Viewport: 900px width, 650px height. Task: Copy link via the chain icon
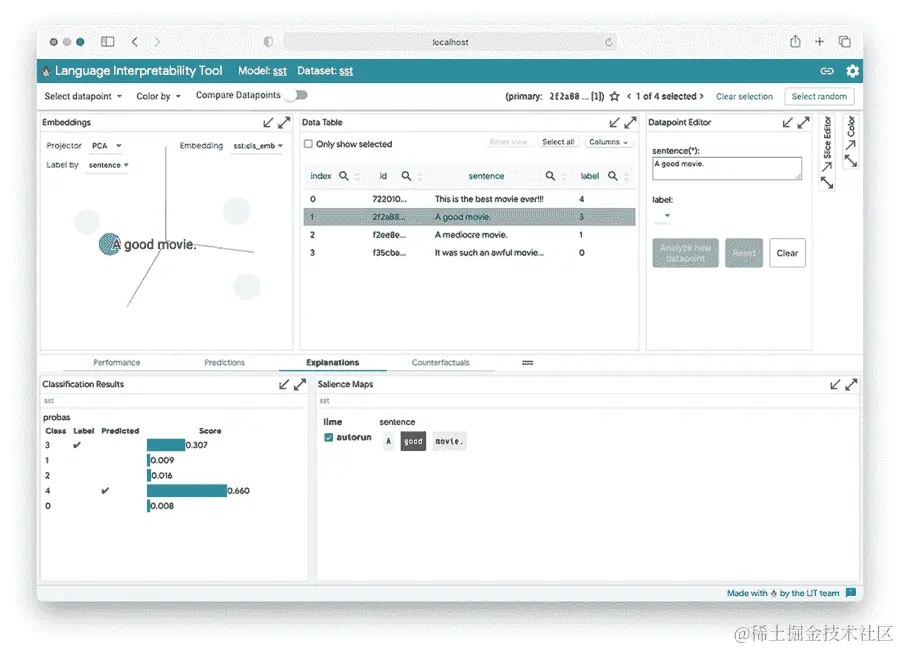click(x=827, y=71)
